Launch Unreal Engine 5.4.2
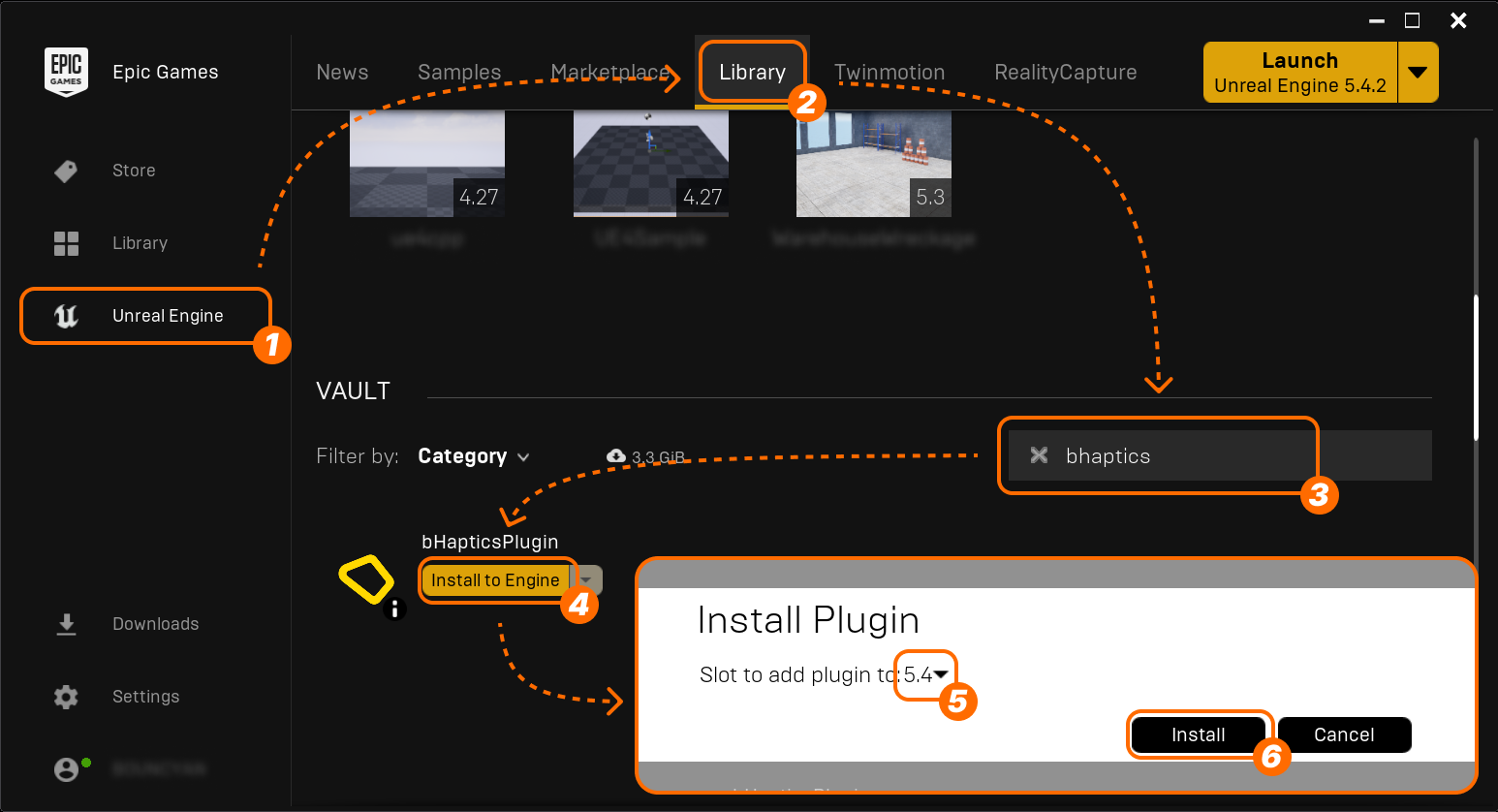Viewport: 1498px width, 812px height. [x=1300, y=73]
